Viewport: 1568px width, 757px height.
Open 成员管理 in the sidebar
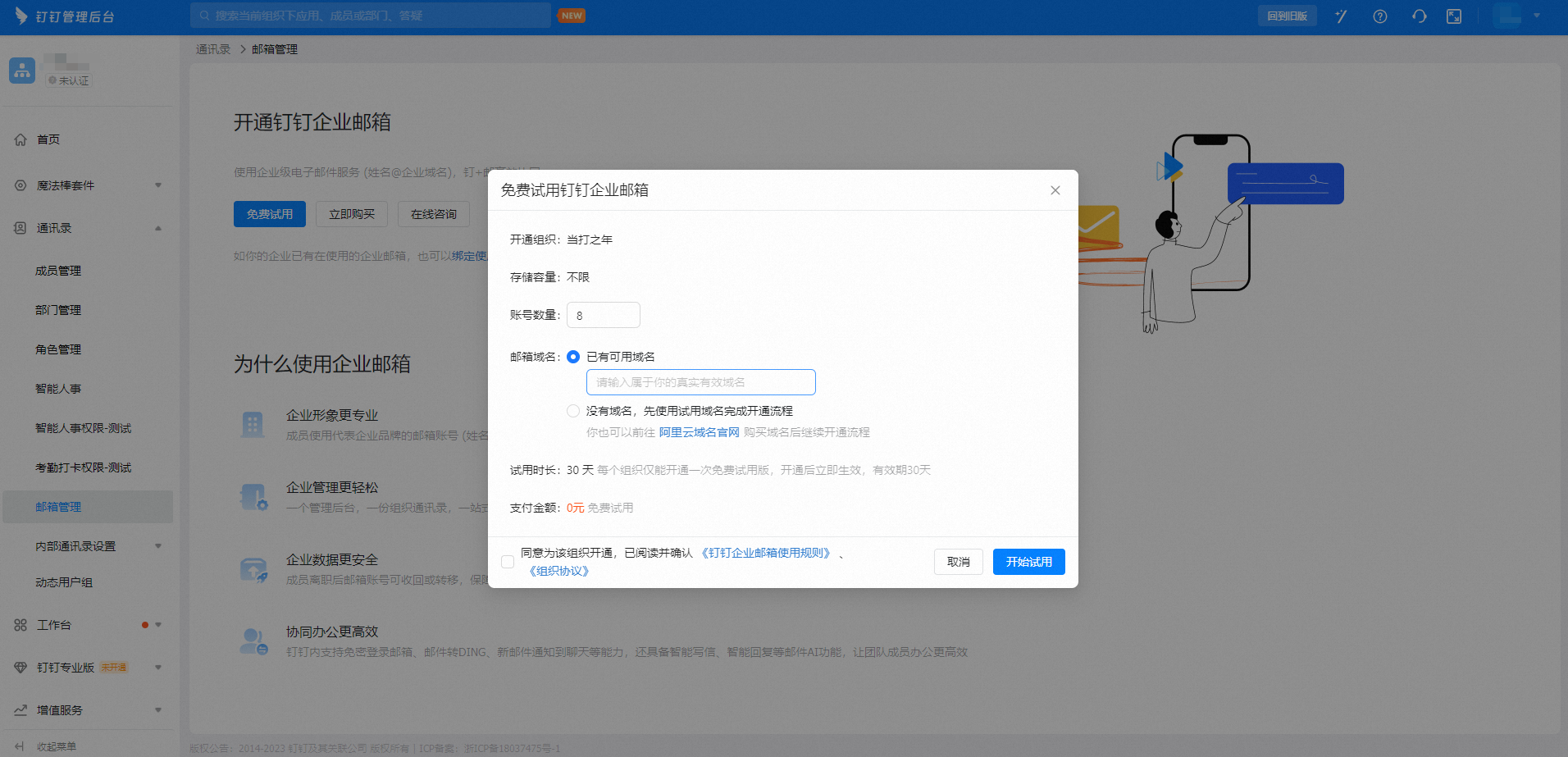(x=58, y=271)
